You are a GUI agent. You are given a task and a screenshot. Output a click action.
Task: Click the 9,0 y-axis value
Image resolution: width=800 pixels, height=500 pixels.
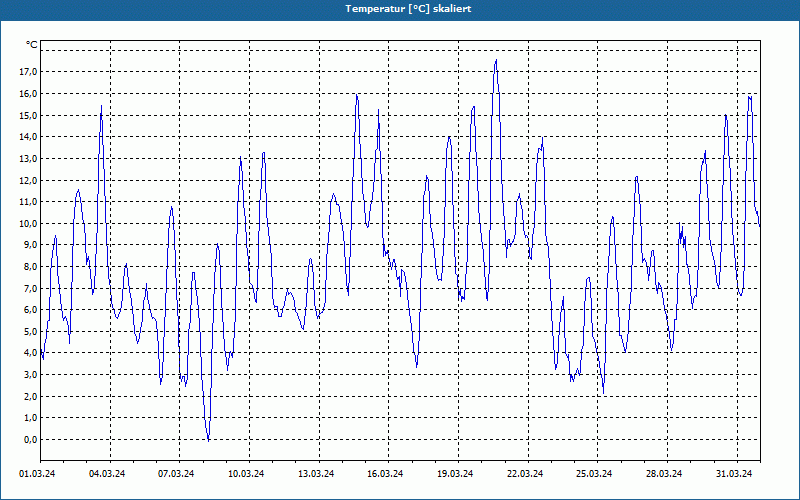pos(30,245)
